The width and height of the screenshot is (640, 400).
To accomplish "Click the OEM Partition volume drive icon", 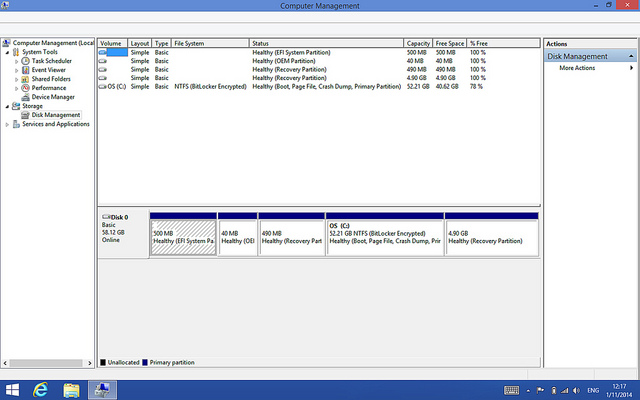I will [x=103, y=61].
